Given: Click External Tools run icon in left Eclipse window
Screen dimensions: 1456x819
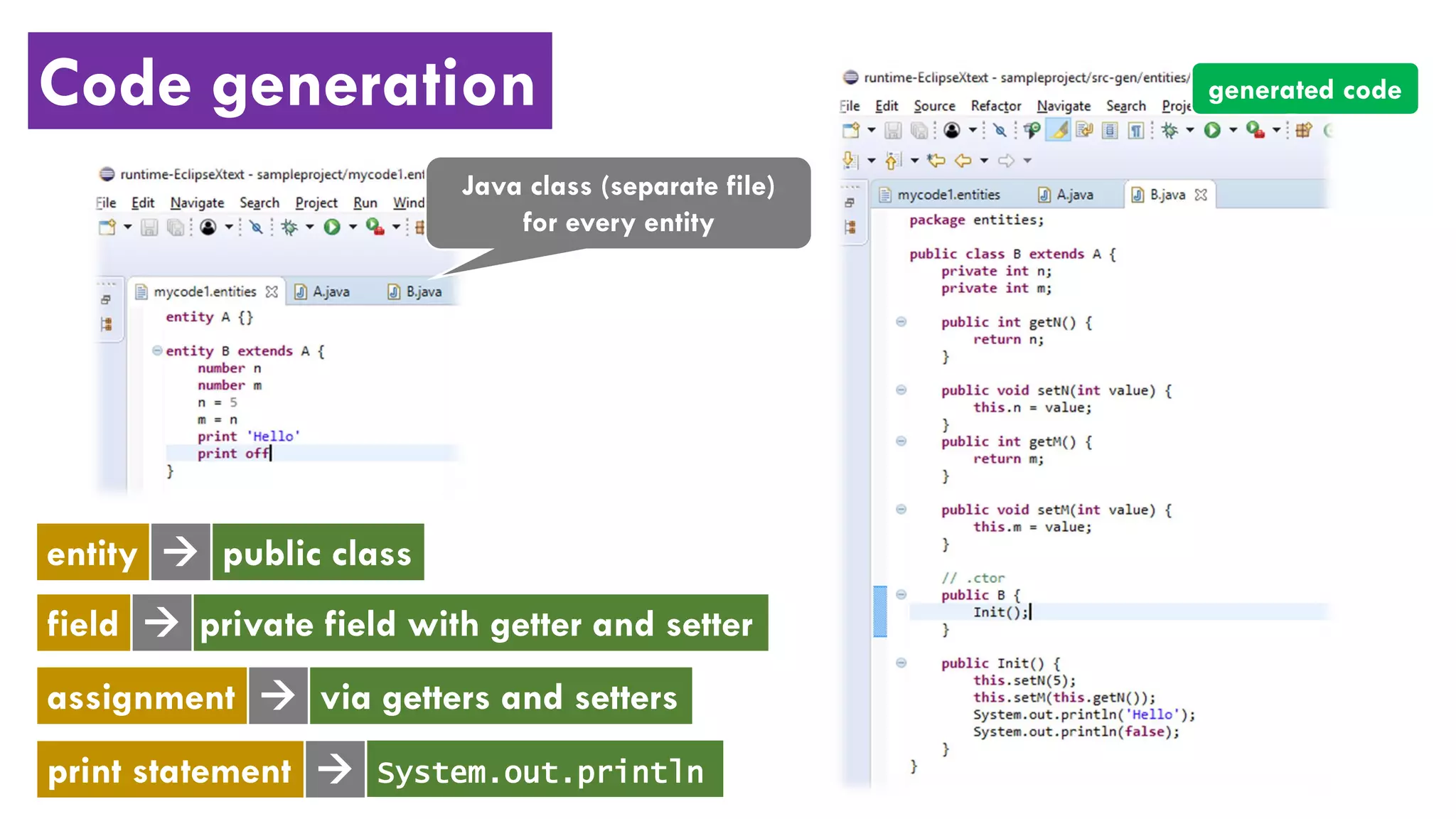Looking at the screenshot, I should pyautogui.click(x=375, y=227).
